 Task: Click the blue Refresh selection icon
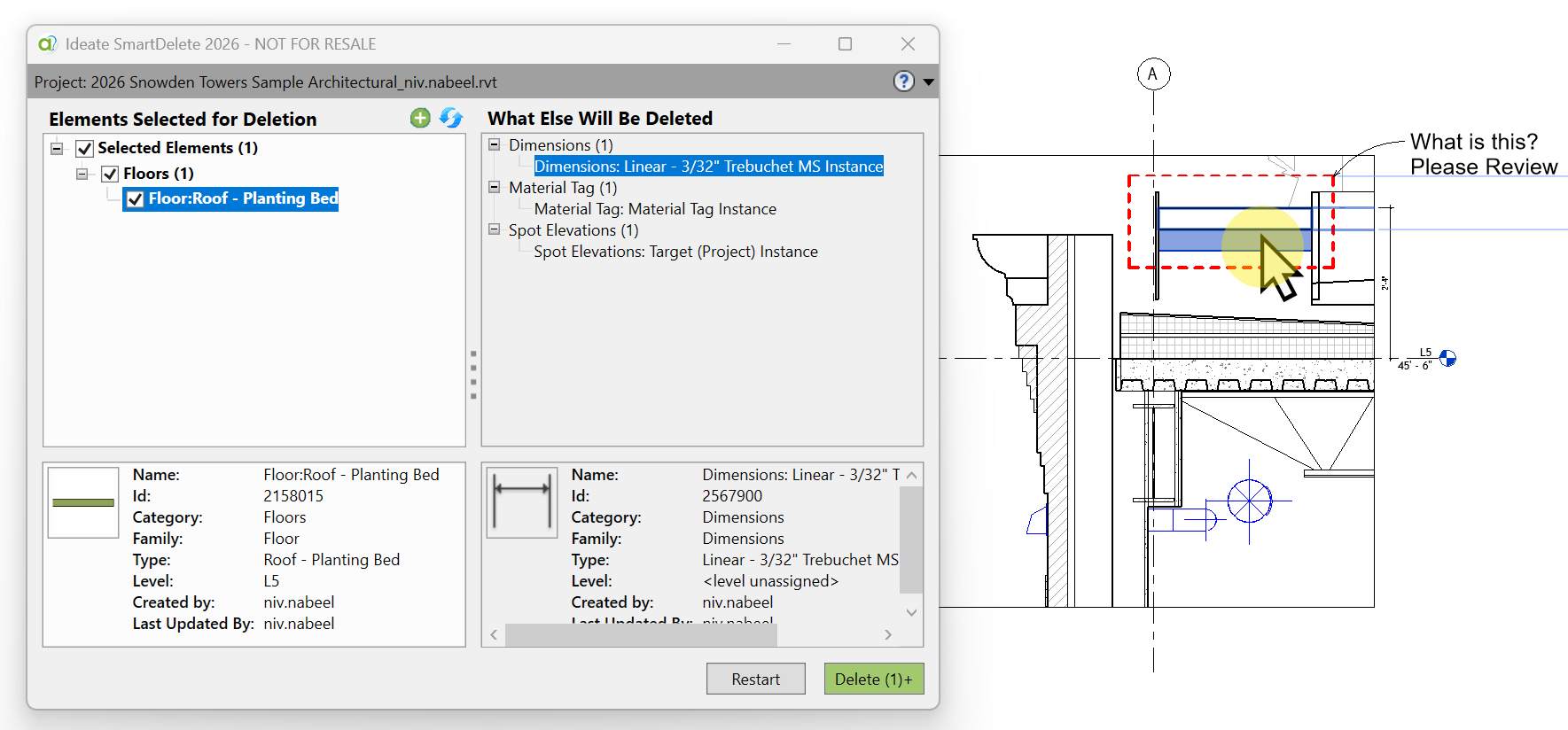pyautogui.click(x=451, y=118)
